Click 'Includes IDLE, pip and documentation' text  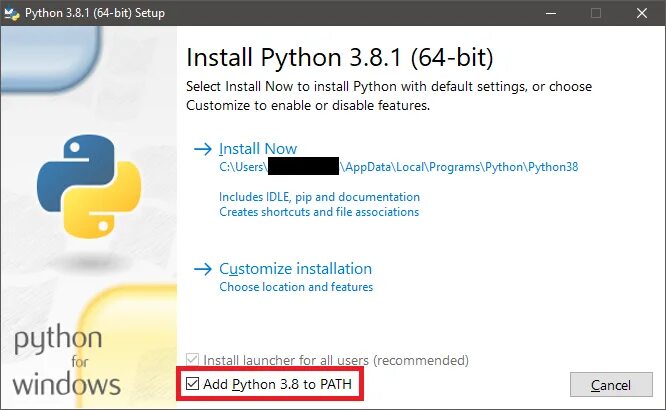click(319, 197)
